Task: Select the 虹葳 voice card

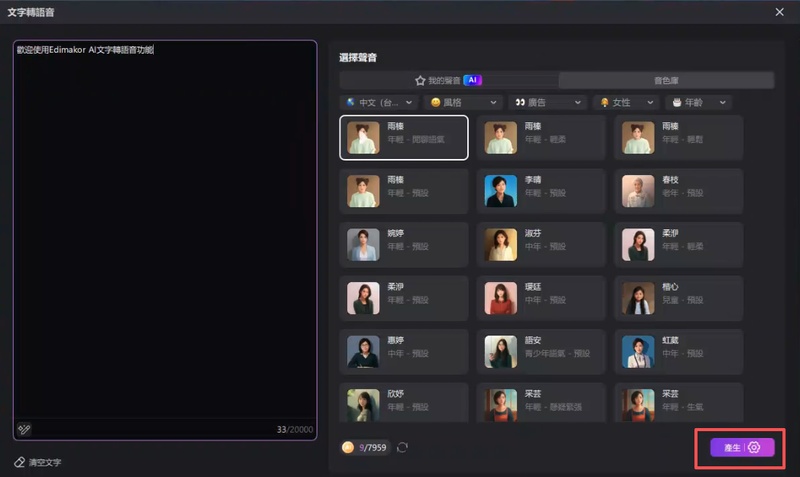Action: (x=678, y=352)
